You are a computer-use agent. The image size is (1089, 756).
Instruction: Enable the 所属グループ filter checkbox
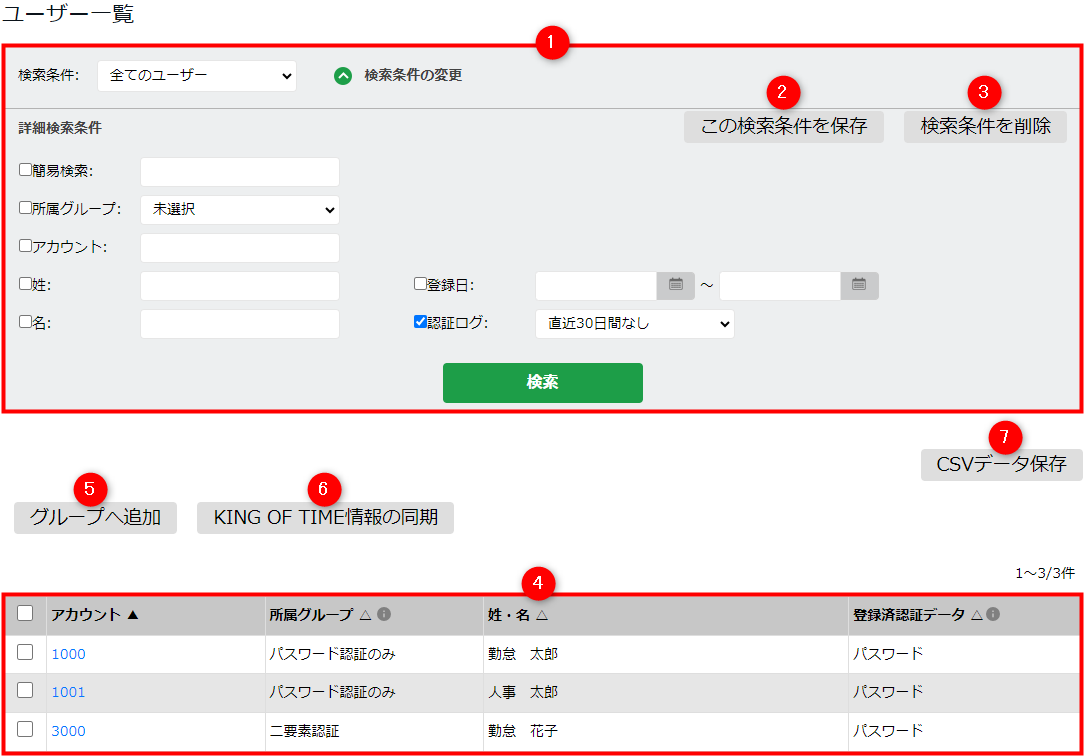pyautogui.click(x=25, y=208)
